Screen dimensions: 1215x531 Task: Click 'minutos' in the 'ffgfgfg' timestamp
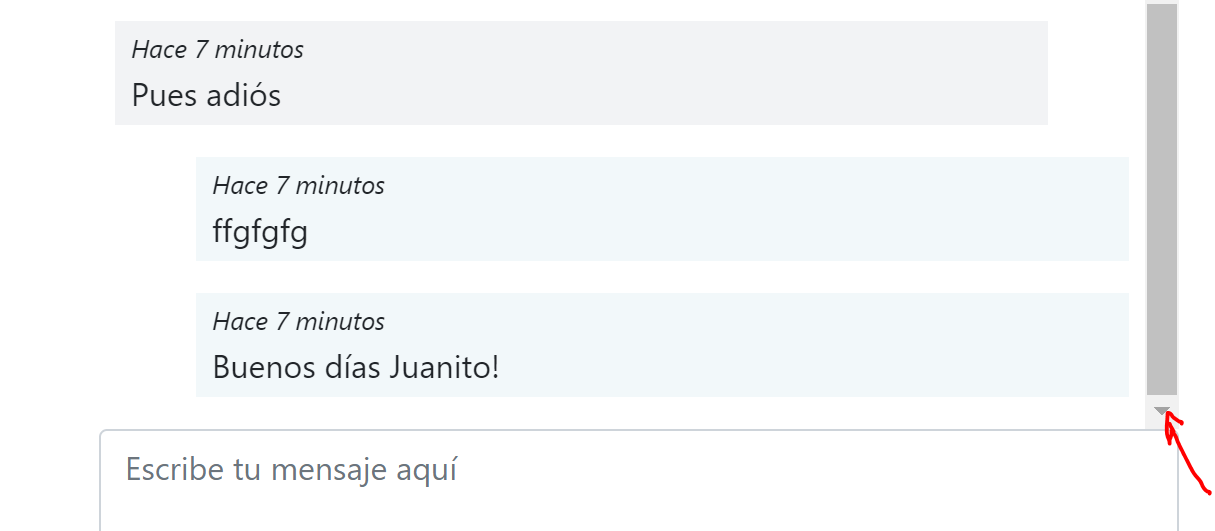340,185
